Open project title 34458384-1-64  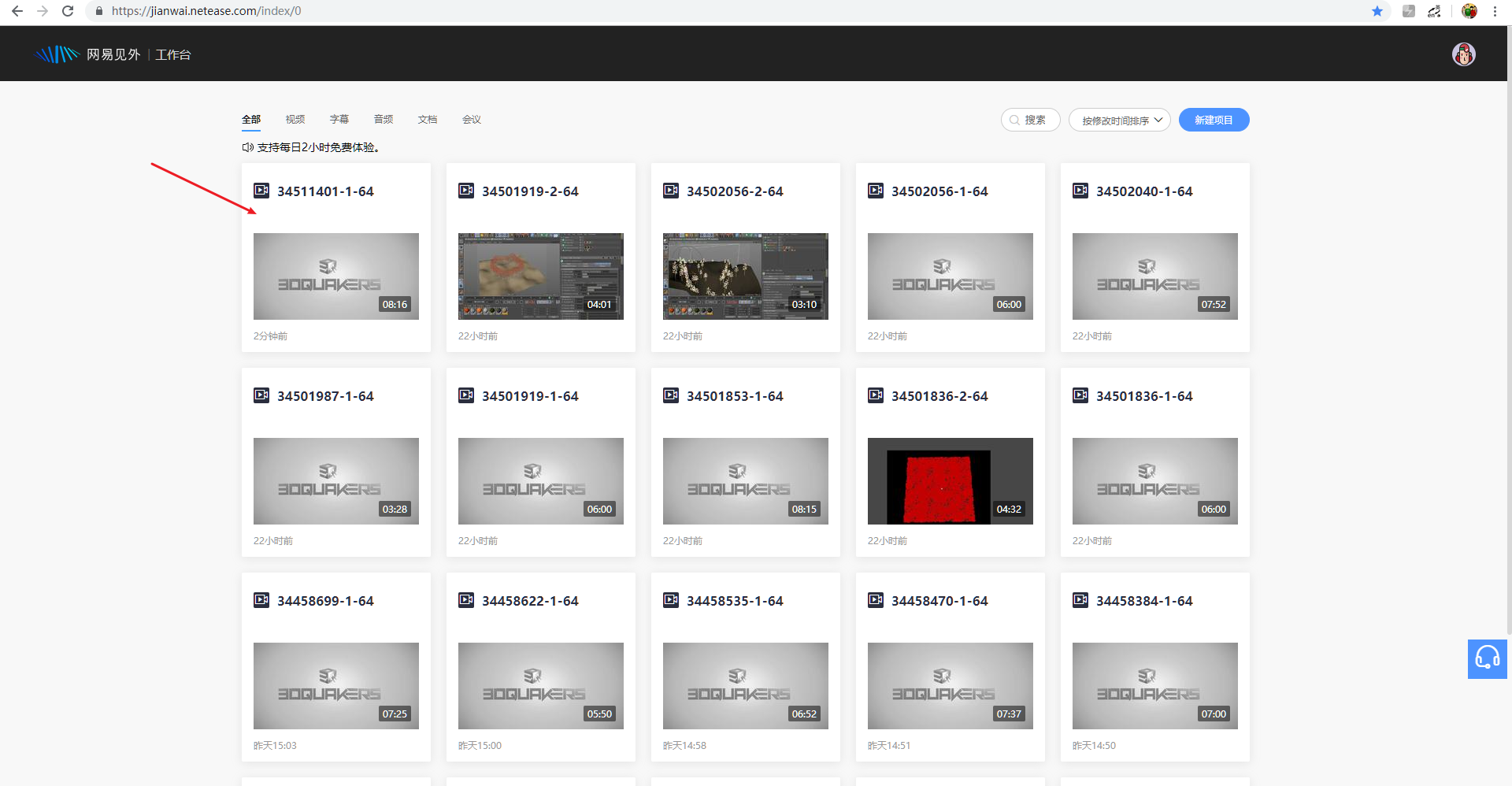[x=1144, y=601]
